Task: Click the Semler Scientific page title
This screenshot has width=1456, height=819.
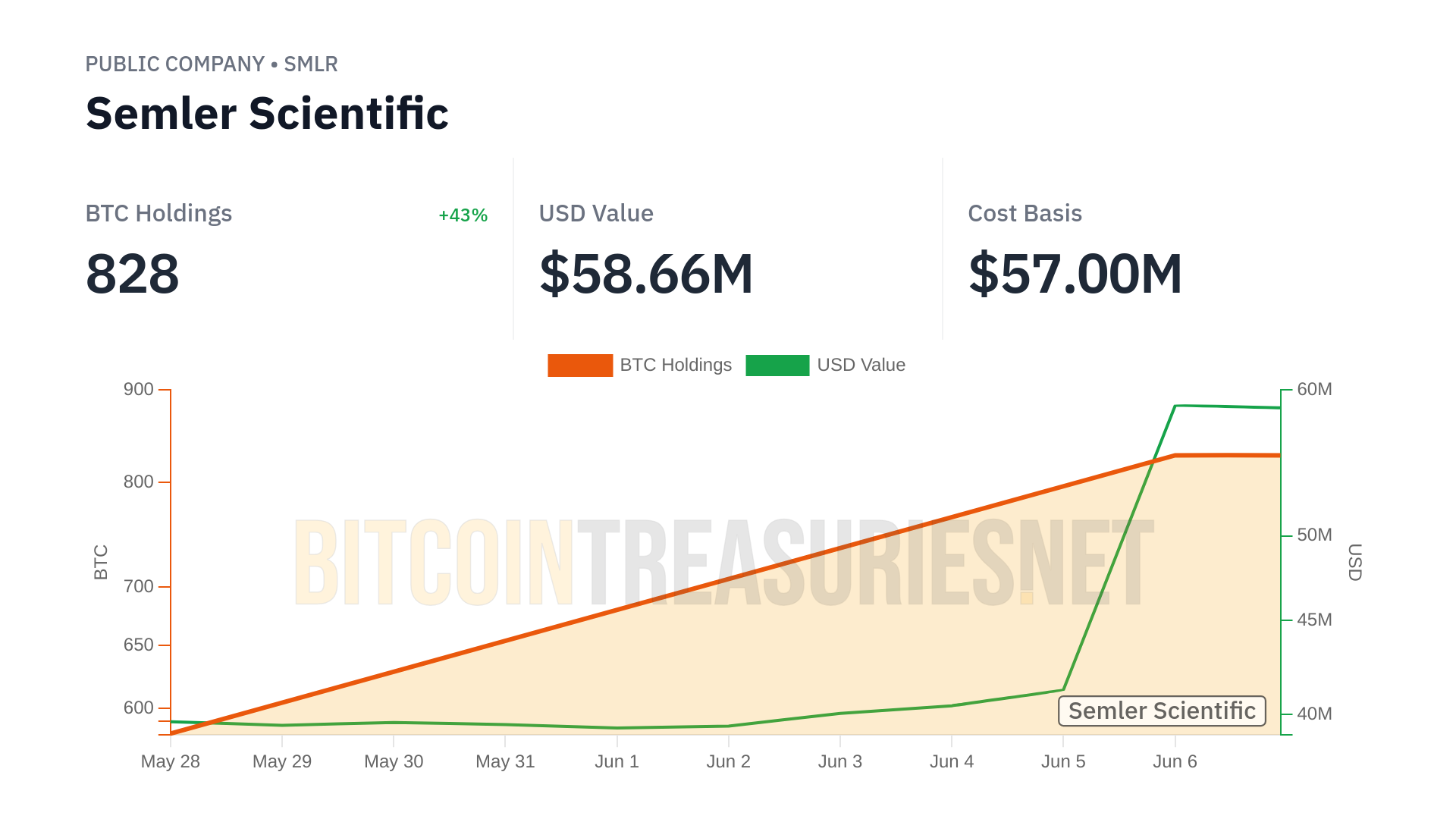Action: 267,114
